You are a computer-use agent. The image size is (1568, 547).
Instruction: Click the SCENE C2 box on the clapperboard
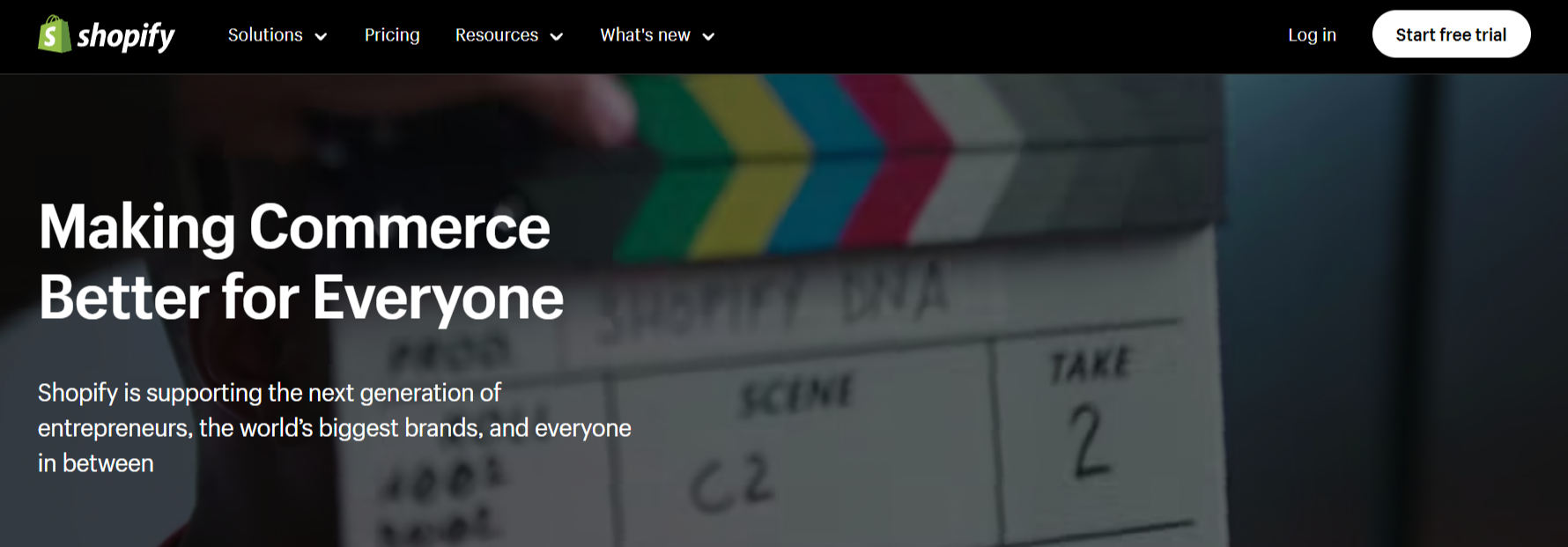[x=797, y=440]
